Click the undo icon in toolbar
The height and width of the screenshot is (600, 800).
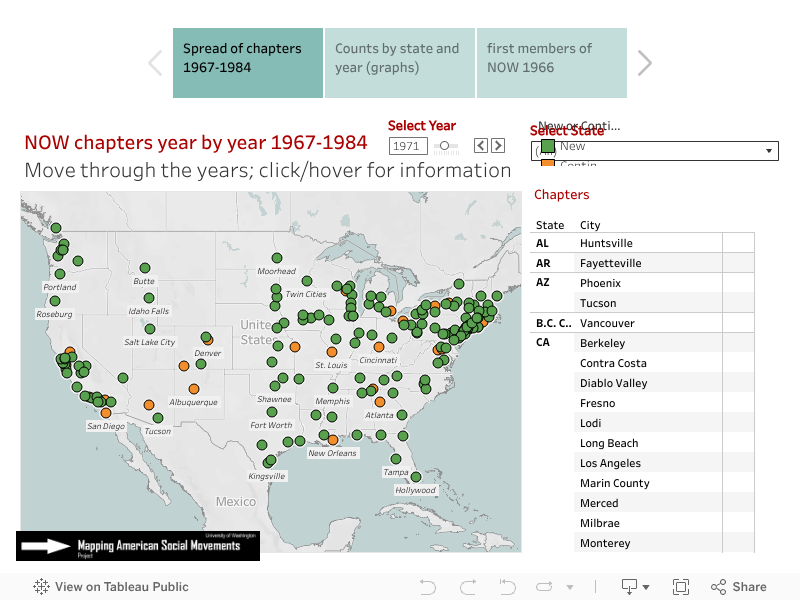pyautogui.click(x=428, y=587)
